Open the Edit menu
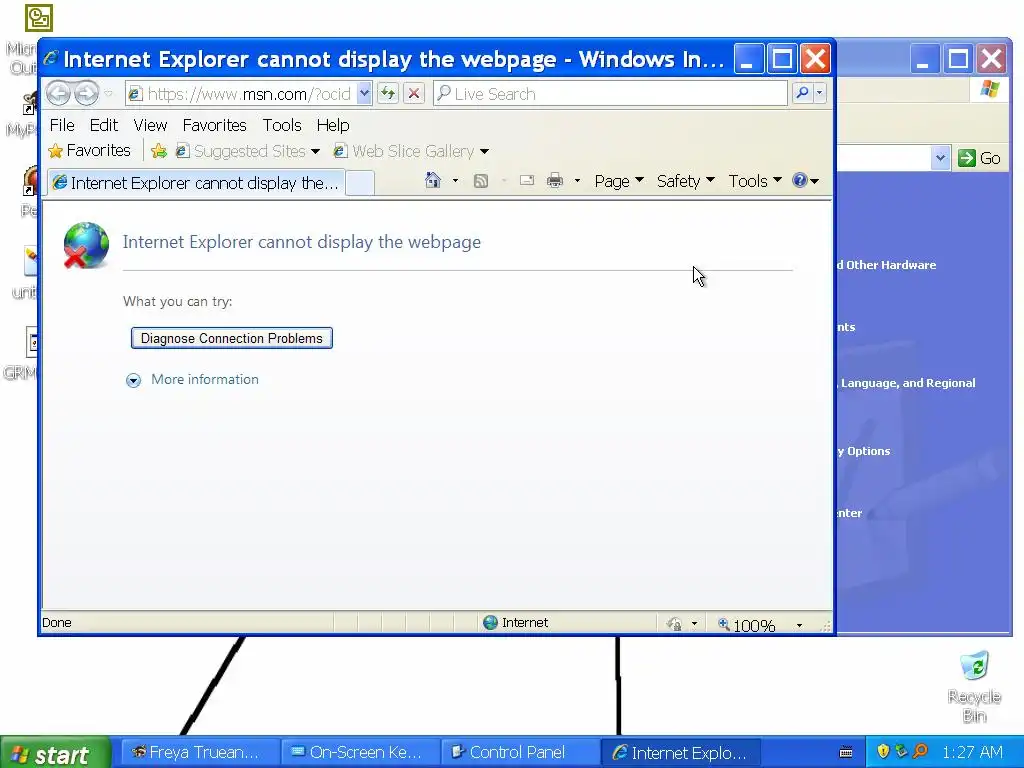The width and height of the screenshot is (1024, 768). pyautogui.click(x=104, y=125)
